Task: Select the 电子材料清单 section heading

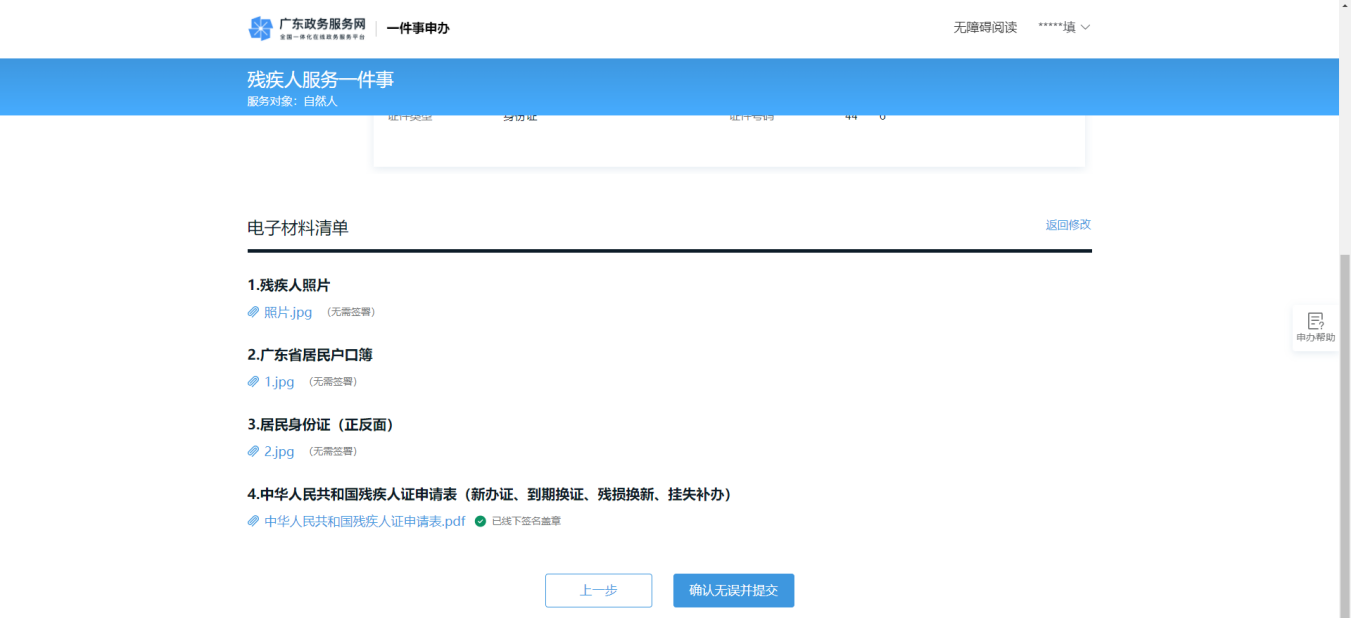Action: [x=298, y=228]
